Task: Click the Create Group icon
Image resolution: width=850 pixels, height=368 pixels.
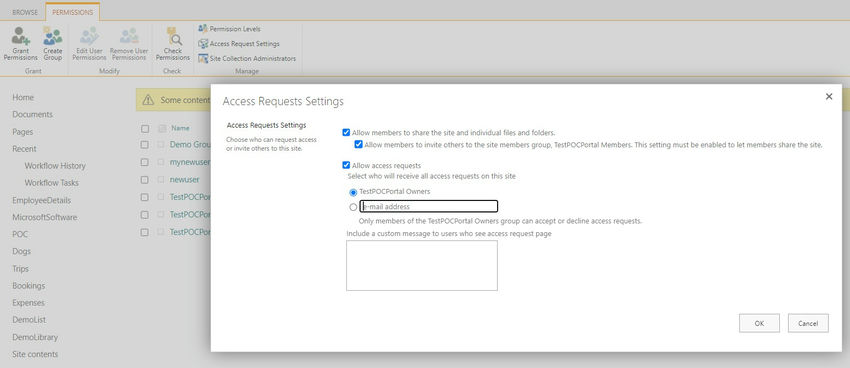Action: click(x=53, y=36)
